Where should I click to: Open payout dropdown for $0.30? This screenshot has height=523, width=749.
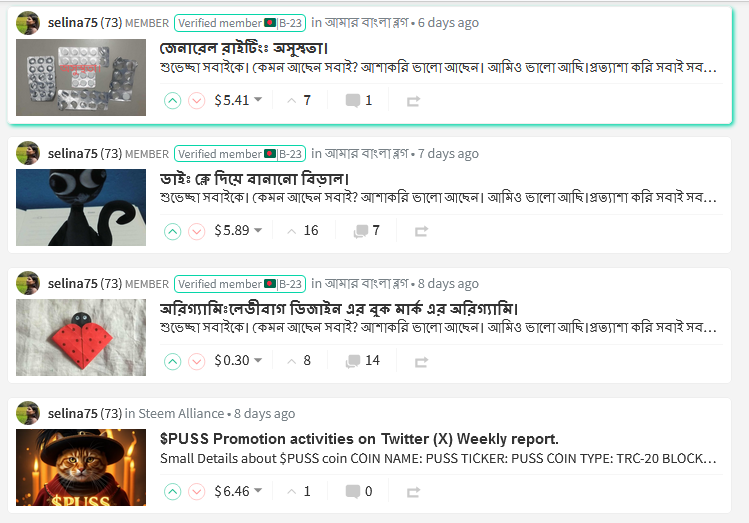pyautogui.click(x=258, y=360)
